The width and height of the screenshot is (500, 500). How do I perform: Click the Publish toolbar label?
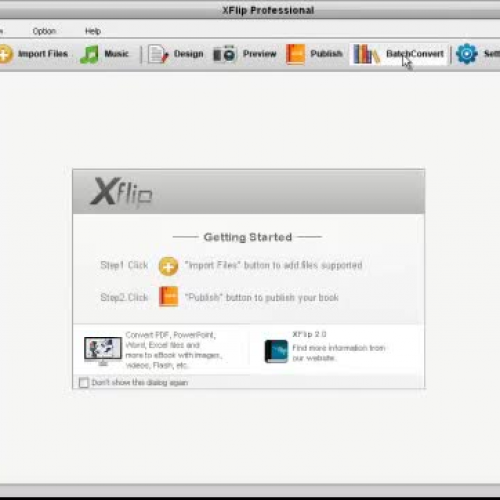(326, 54)
